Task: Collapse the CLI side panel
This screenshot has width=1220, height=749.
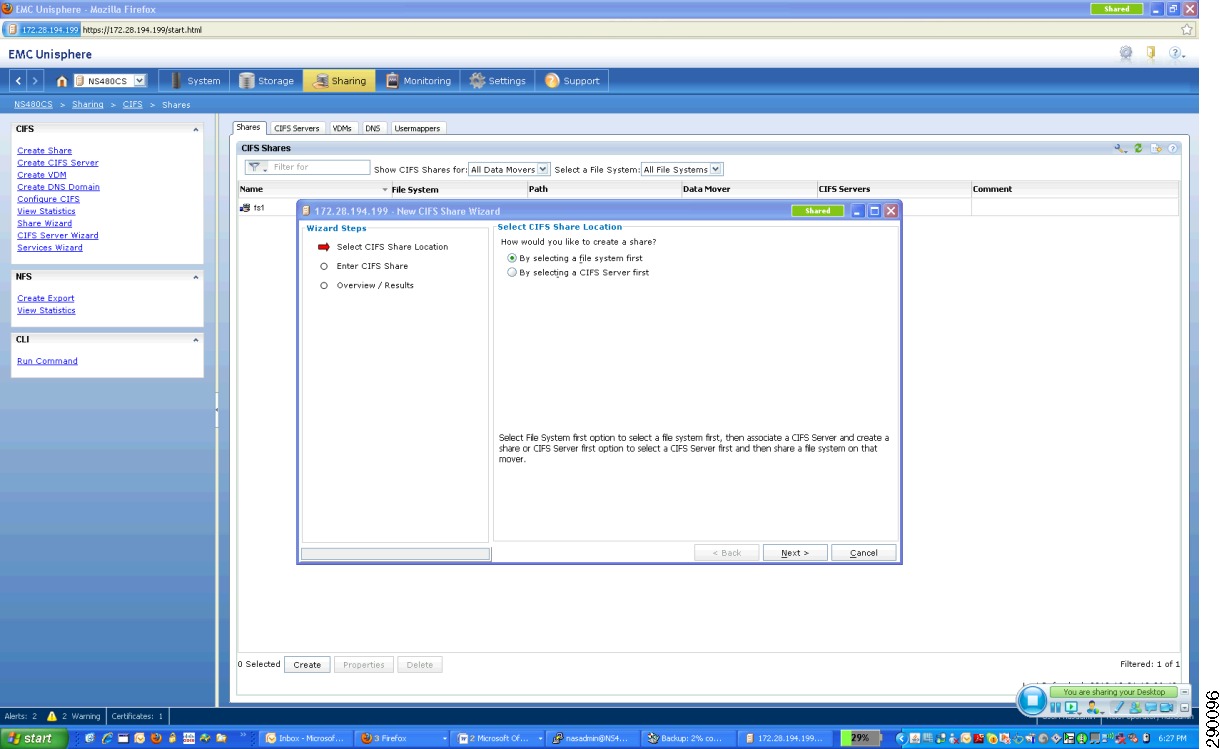Action: [x=195, y=340]
